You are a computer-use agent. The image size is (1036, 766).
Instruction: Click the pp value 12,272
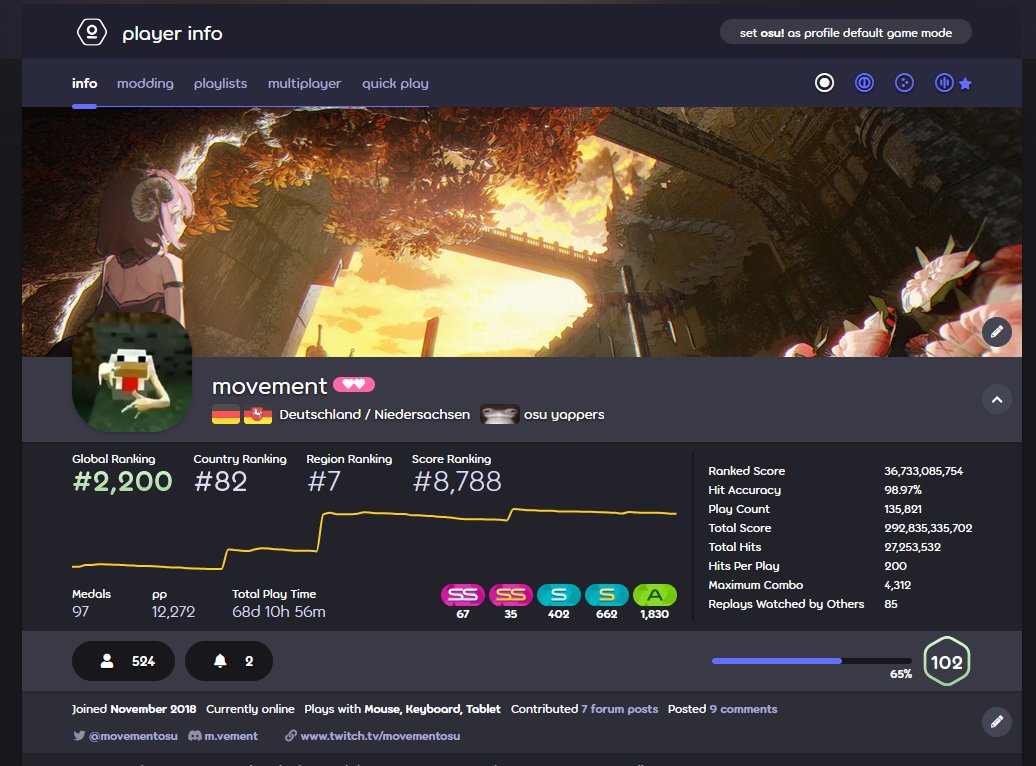click(x=174, y=611)
